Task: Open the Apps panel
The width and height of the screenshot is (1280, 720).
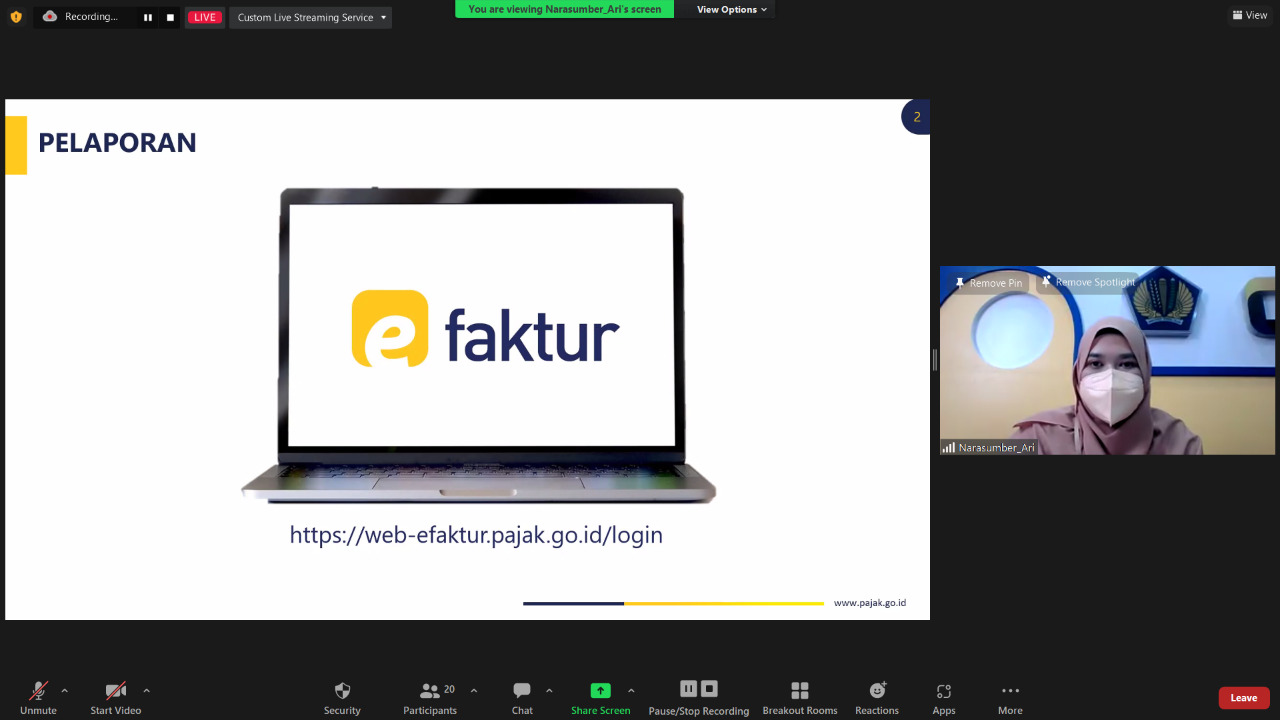Action: pyautogui.click(x=943, y=691)
